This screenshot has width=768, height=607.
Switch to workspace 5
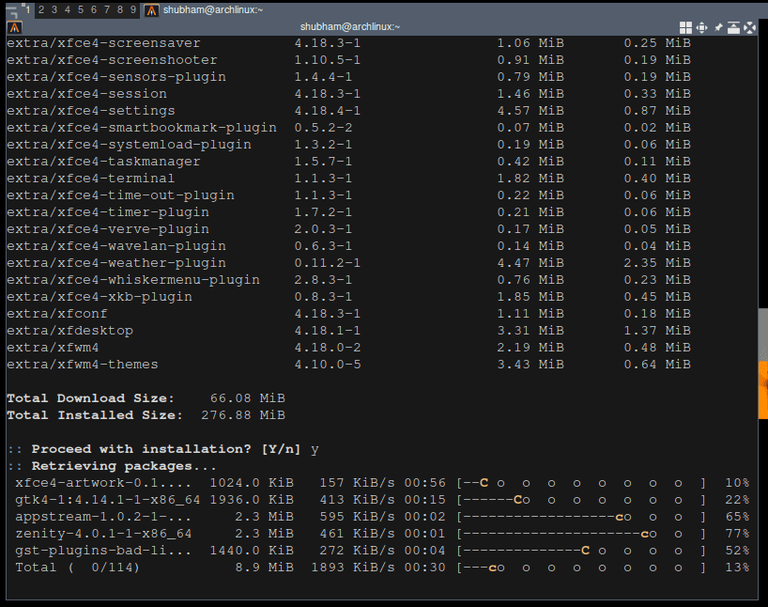tap(80, 10)
